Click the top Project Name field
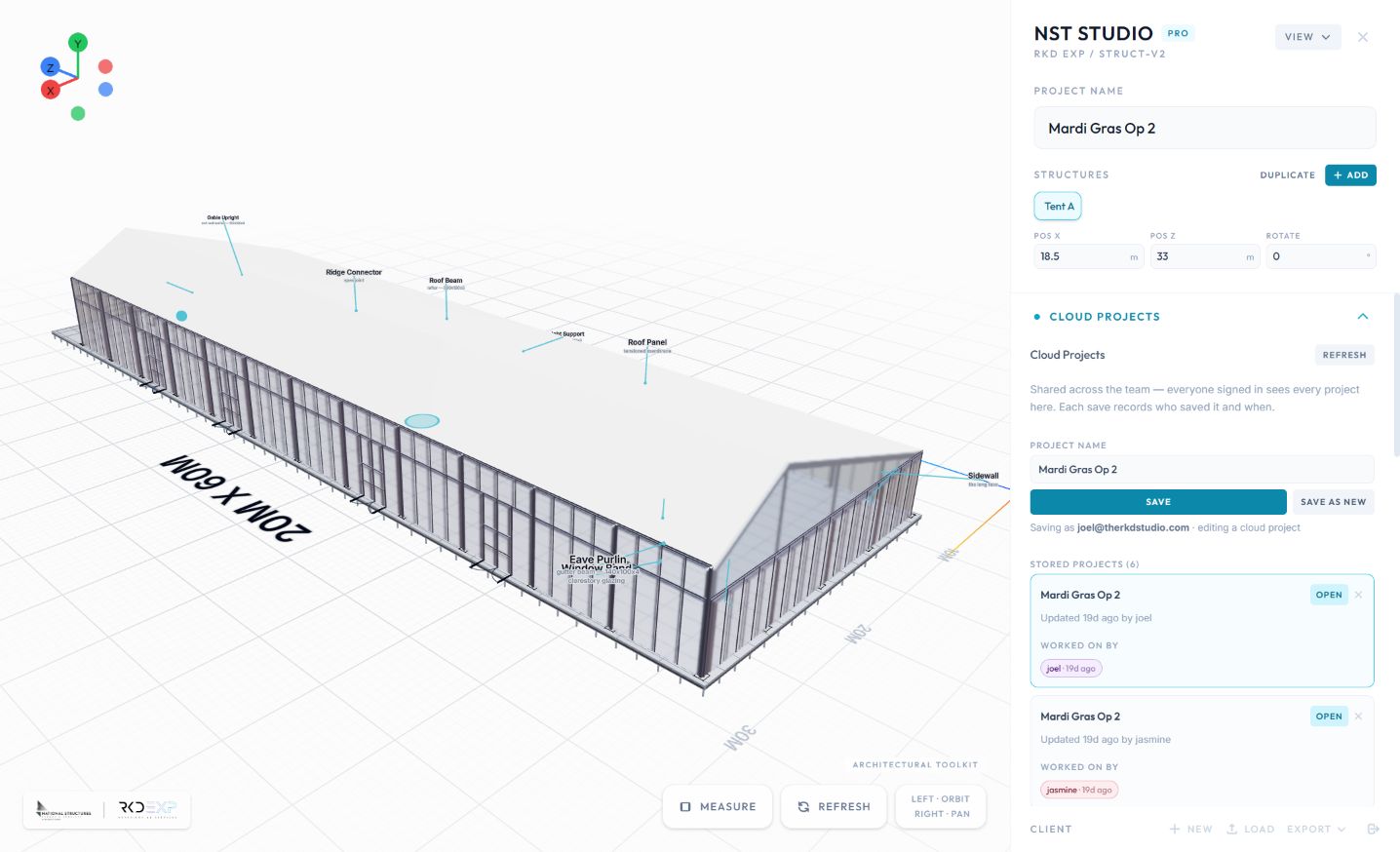 coord(1205,129)
